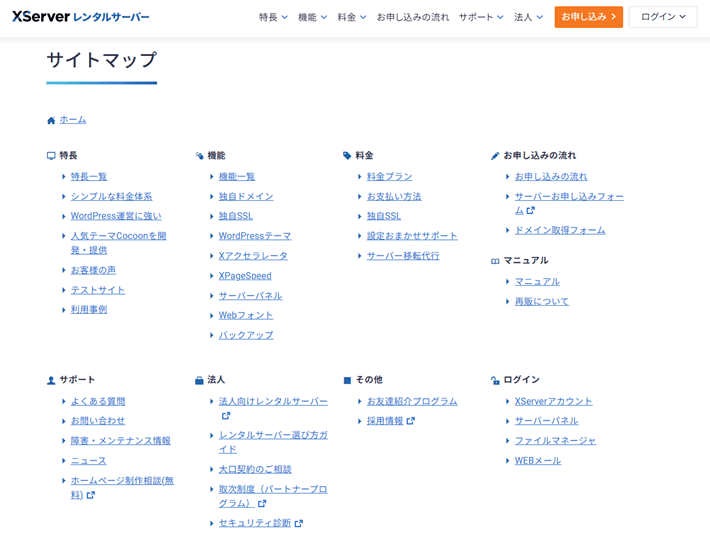This screenshot has height=534, width=710.
Task: Open サーバー移転代行 link
Action: [x=403, y=256]
